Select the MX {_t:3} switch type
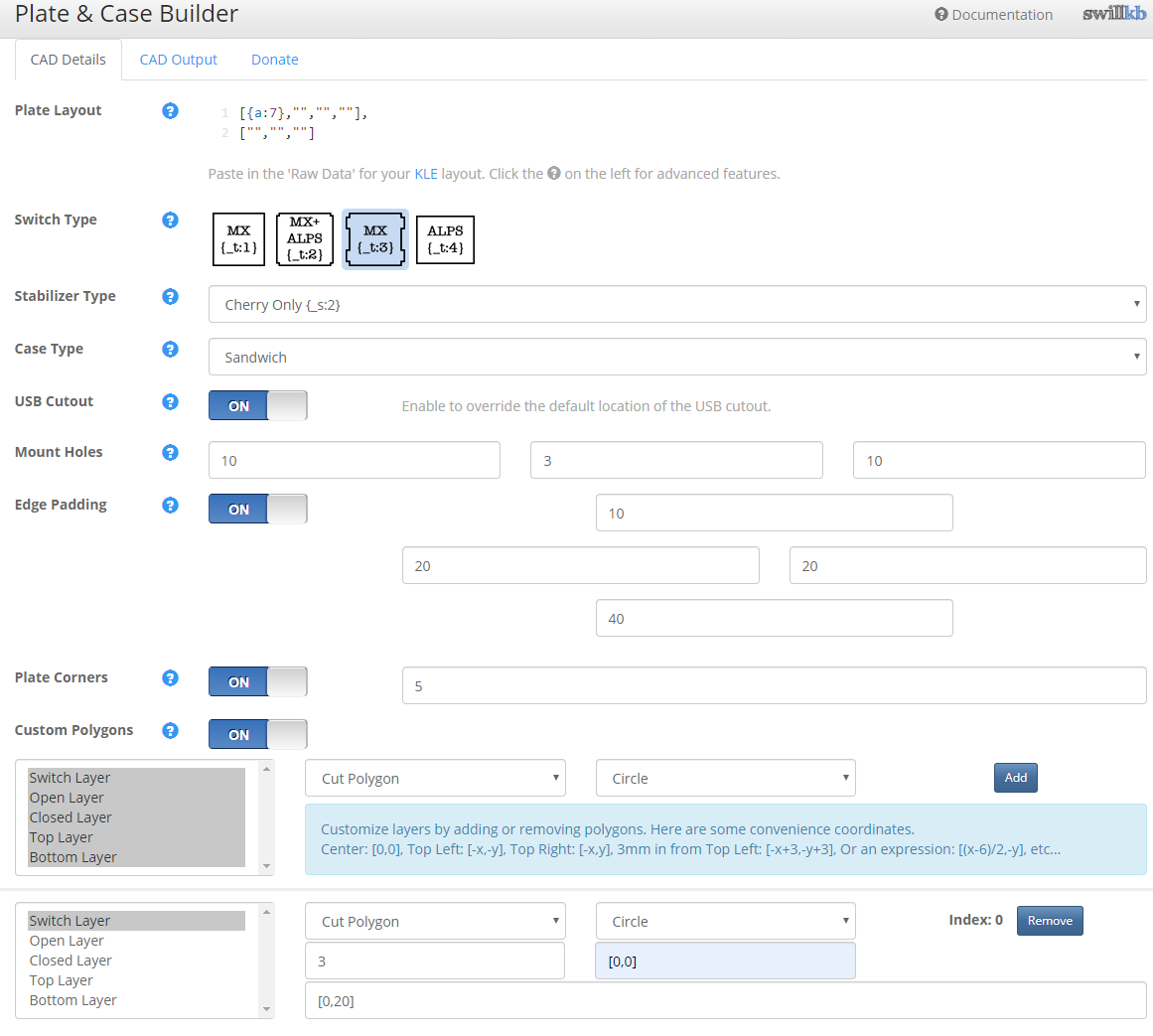Image resolution: width=1153 pixels, height=1036 pixels. click(x=375, y=239)
